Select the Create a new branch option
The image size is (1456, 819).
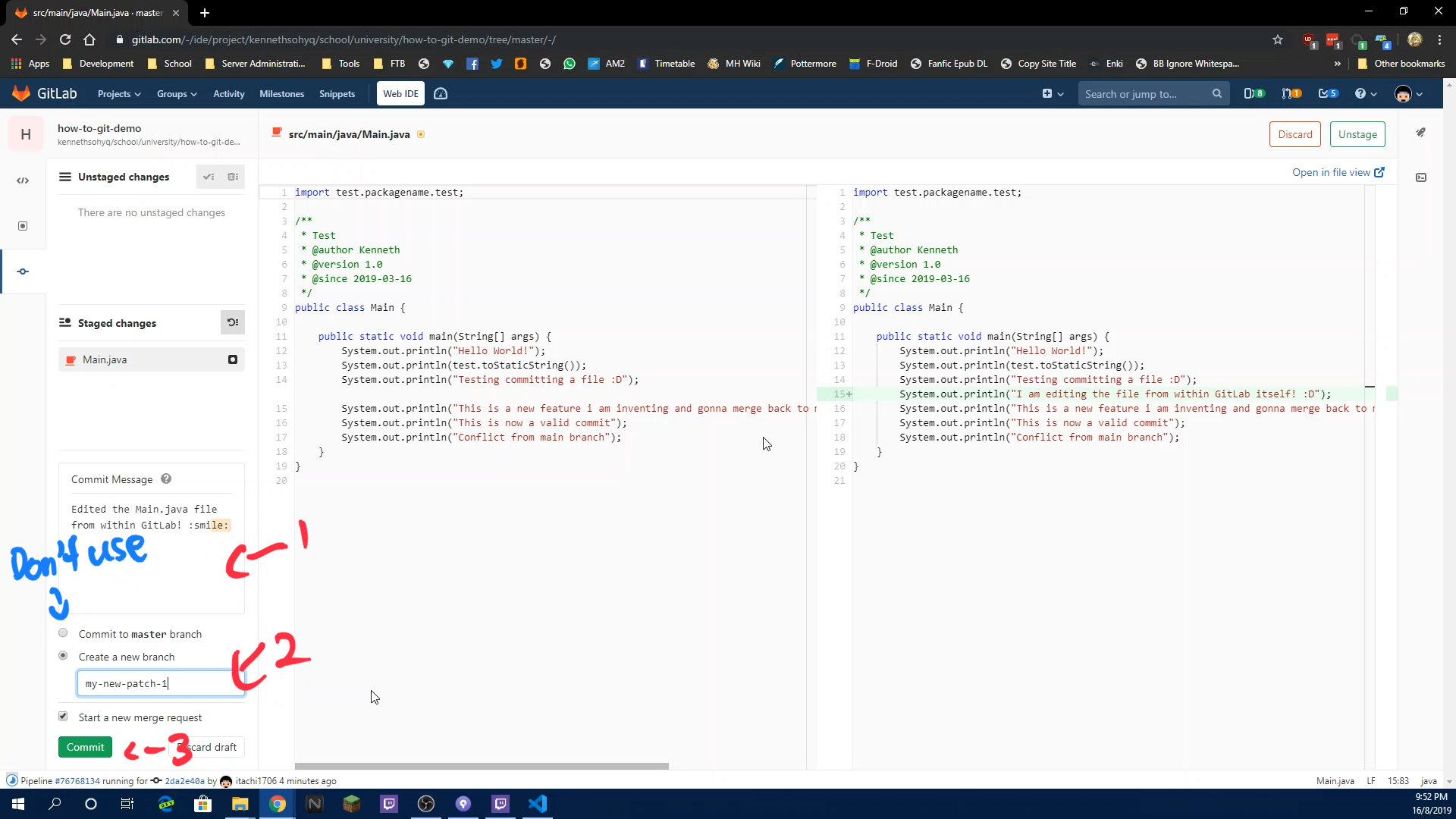click(x=63, y=655)
